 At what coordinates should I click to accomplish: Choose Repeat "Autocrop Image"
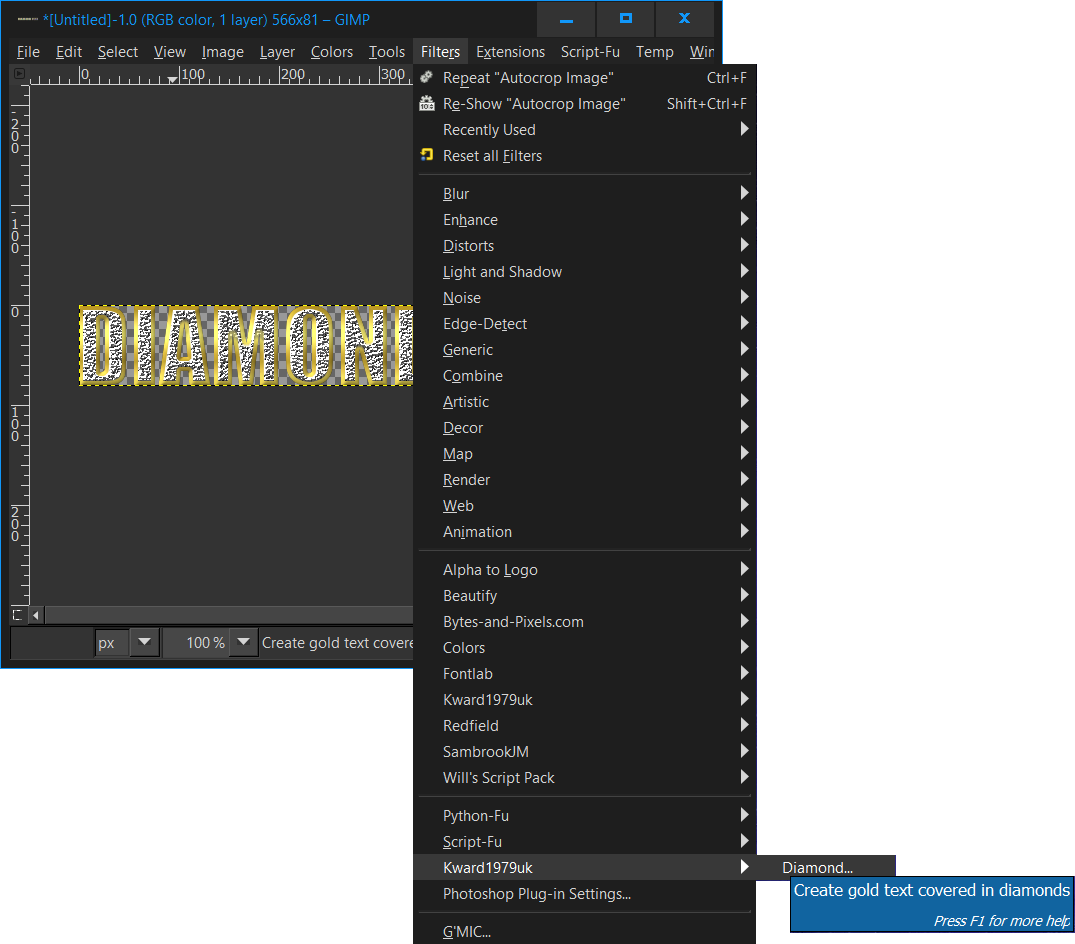coord(584,77)
